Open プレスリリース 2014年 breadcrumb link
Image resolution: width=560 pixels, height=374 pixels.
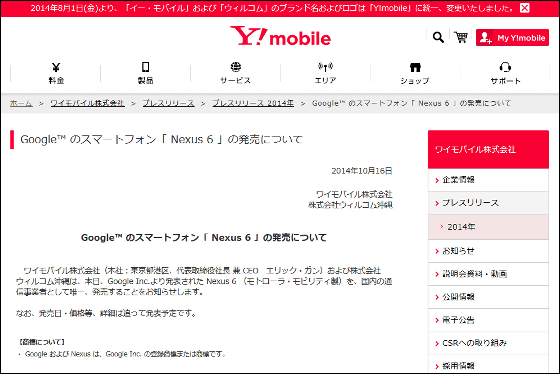pyautogui.click(x=253, y=103)
